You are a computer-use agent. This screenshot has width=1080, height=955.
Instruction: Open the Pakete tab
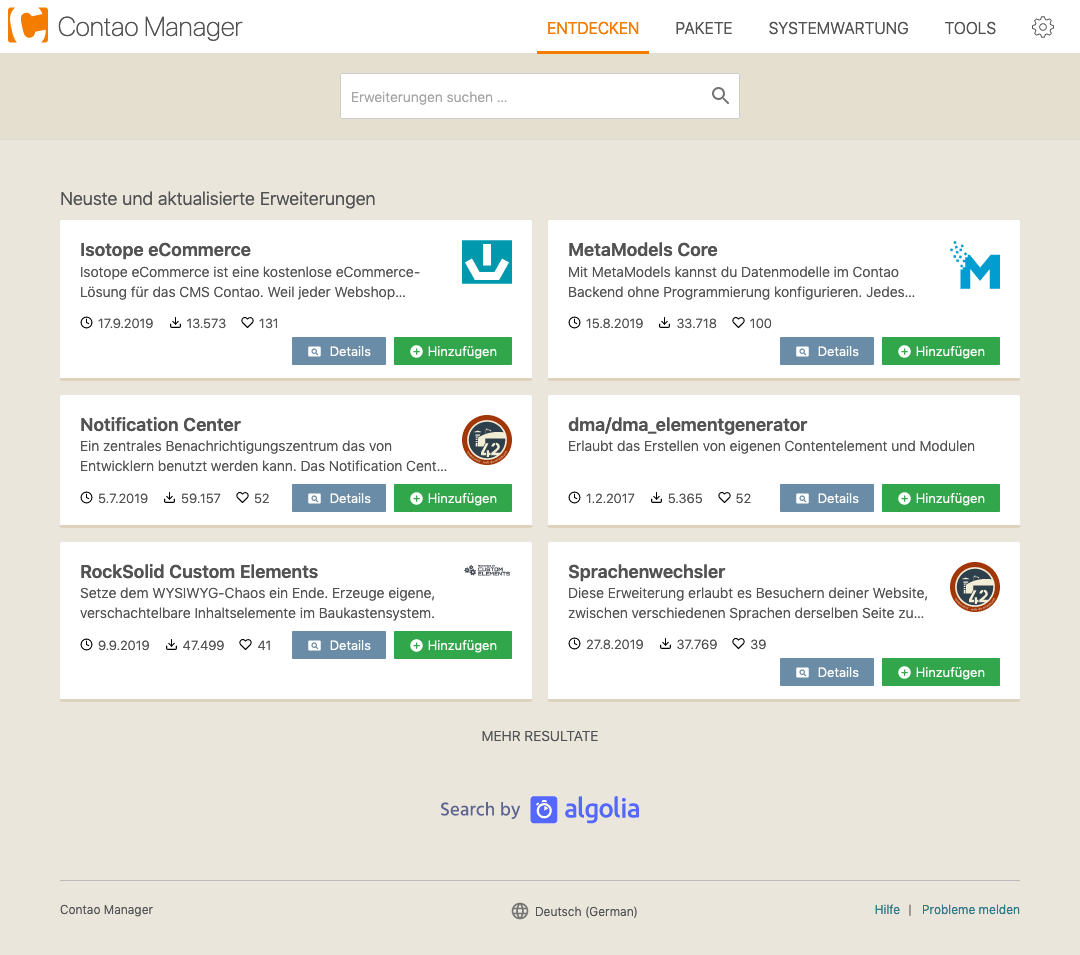pyautogui.click(x=703, y=28)
